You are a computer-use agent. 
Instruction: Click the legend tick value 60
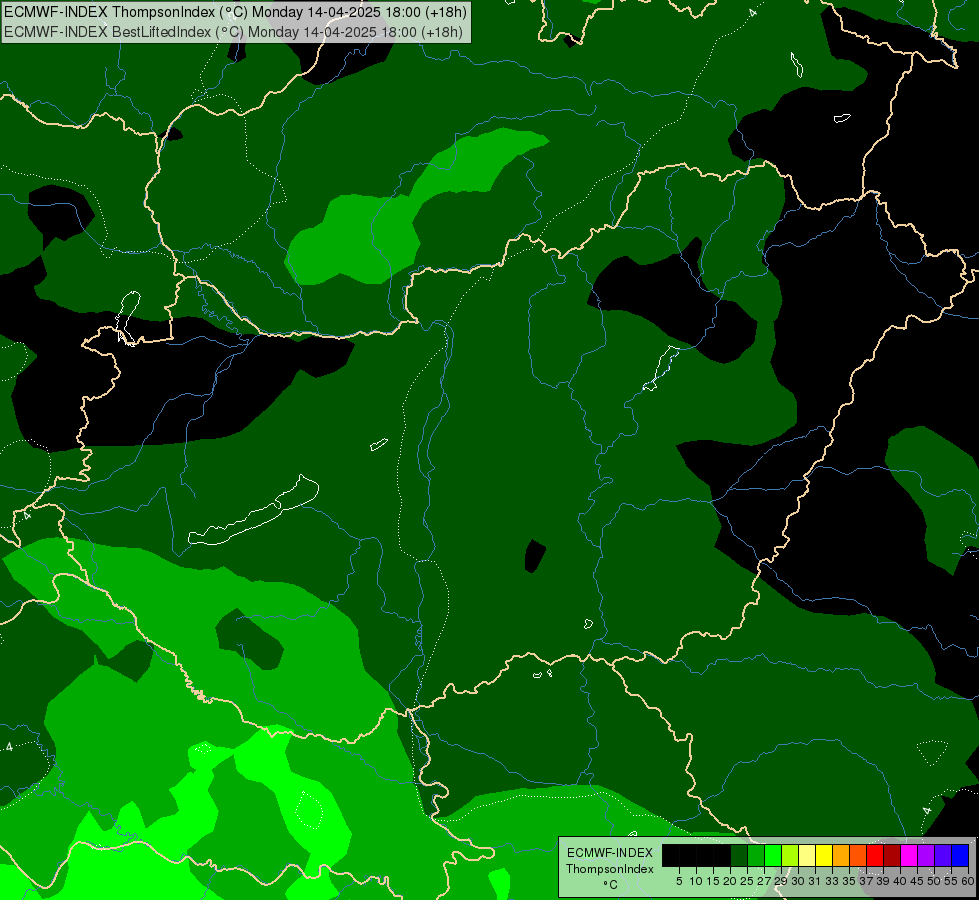[x=968, y=881]
